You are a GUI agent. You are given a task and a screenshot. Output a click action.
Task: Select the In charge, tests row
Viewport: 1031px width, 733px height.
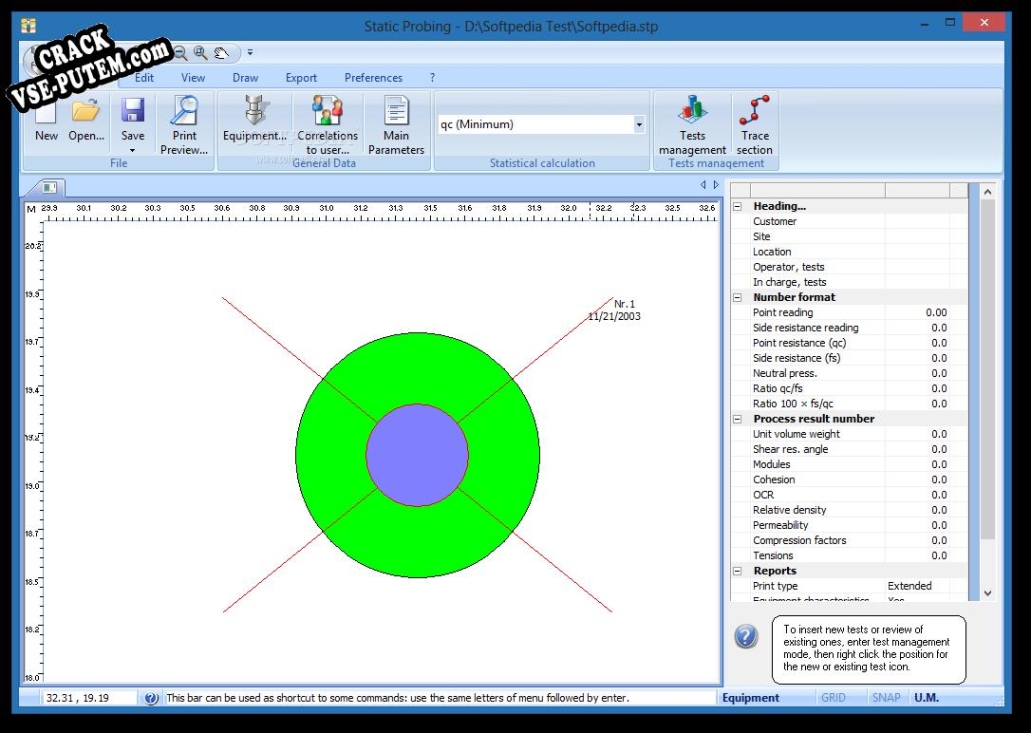(x=849, y=282)
